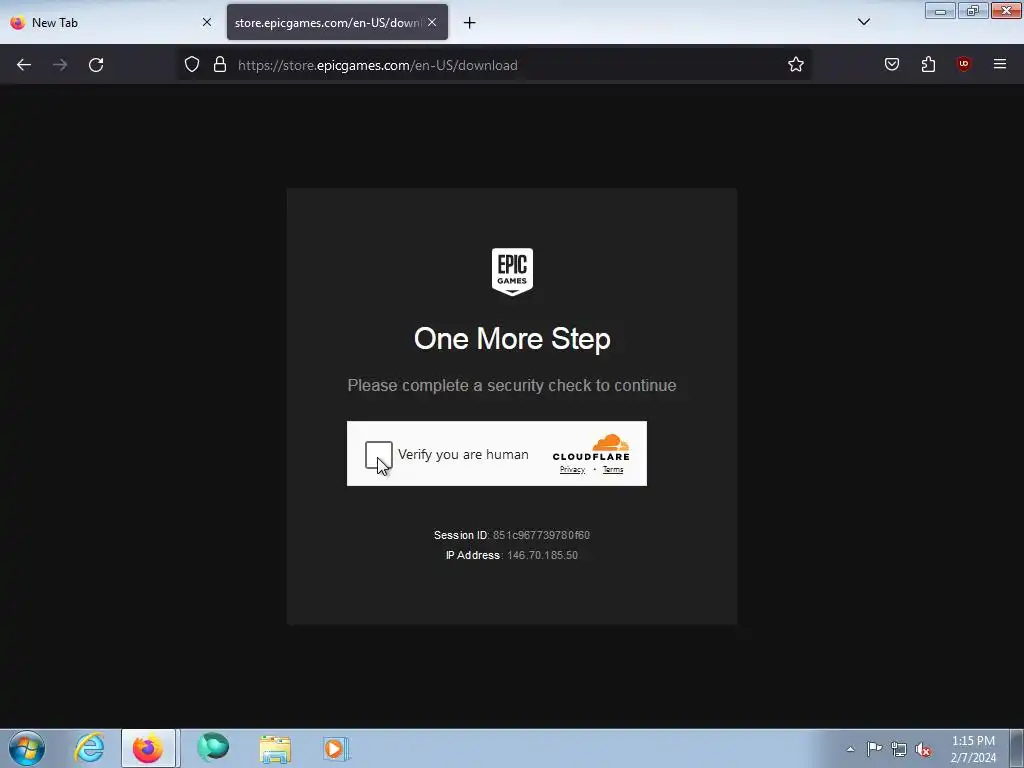Minimize the Firefox window
This screenshot has height=768, width=1024.
[940, 11]
